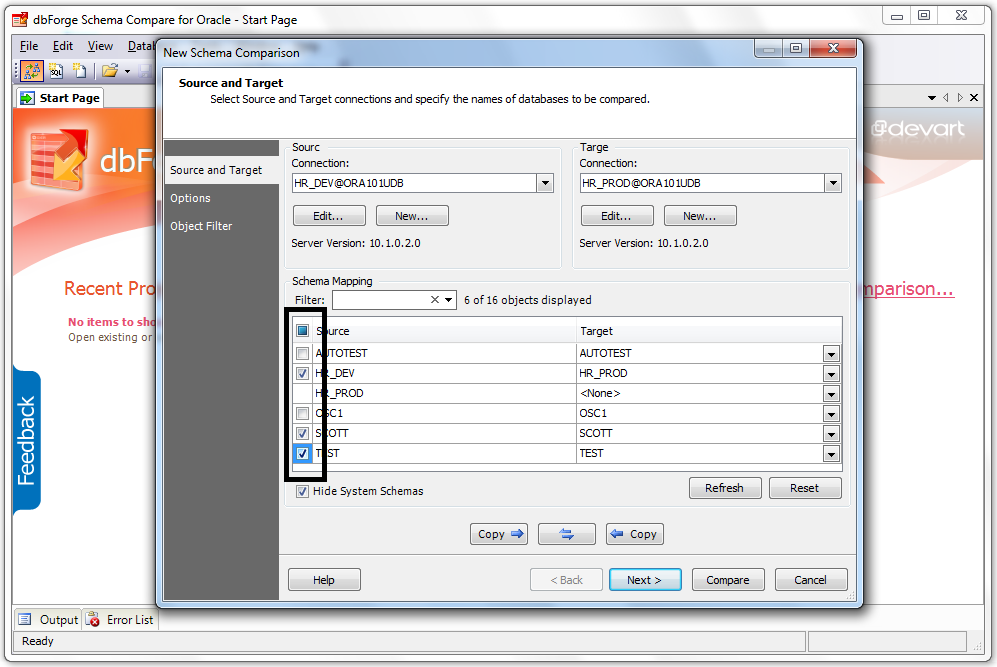Uncheck the HR_DEV schema checkbox
Screen dimensions: 997x667
303,373
